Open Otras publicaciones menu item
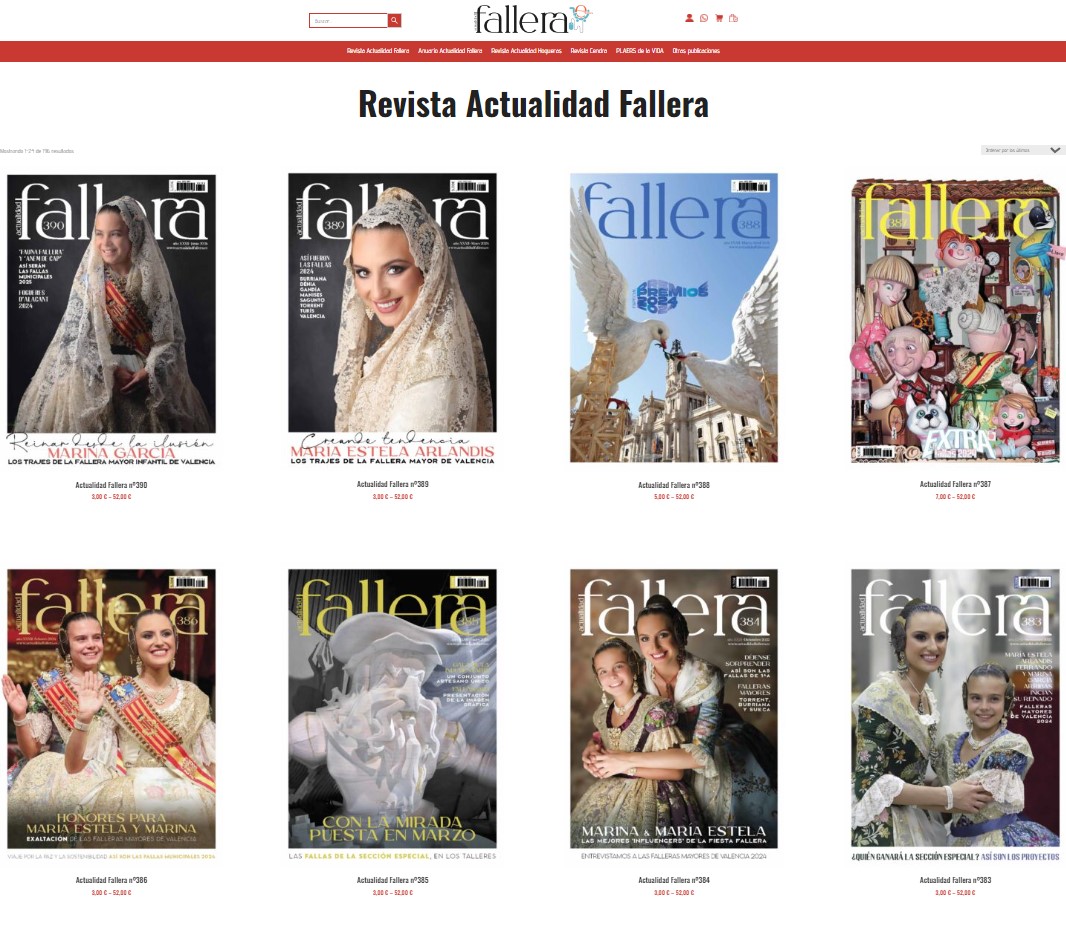The width and height of the screenshot is (1066, 936). [x=696, y=51]
